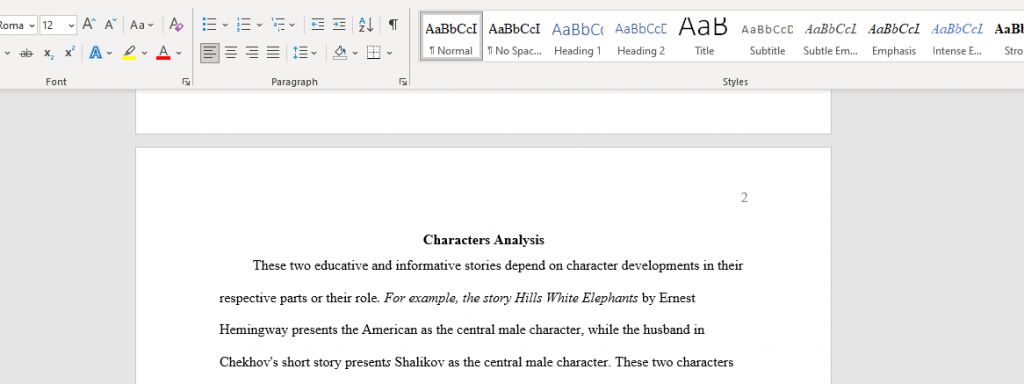Open Change Case dropdown
Image resolution: width=1024 pixels, height=384 pixels.
click(x=142, y=25)
